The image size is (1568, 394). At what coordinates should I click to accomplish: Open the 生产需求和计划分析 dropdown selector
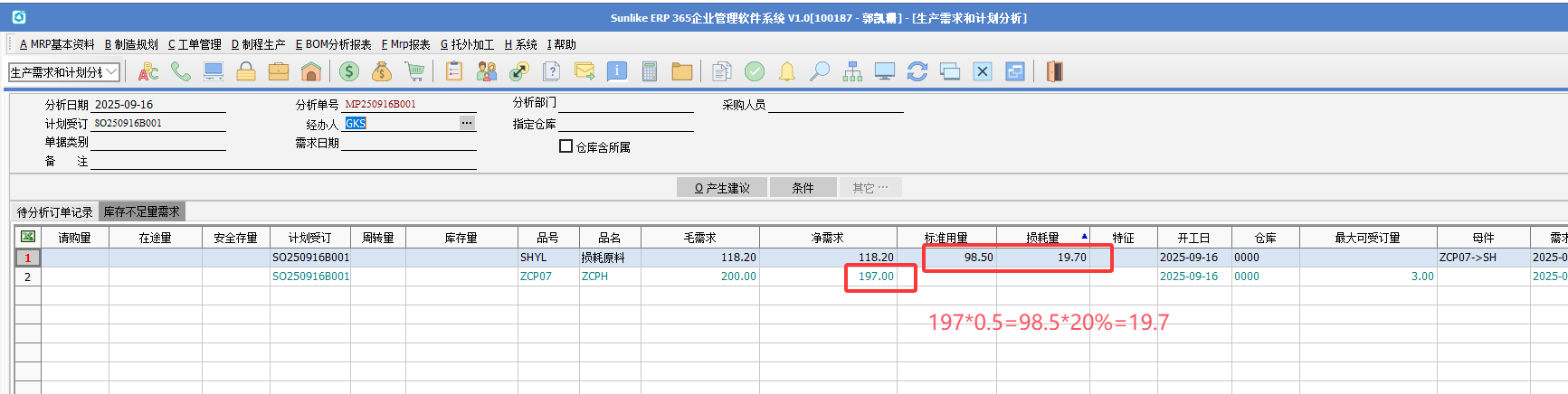[111, 71]
